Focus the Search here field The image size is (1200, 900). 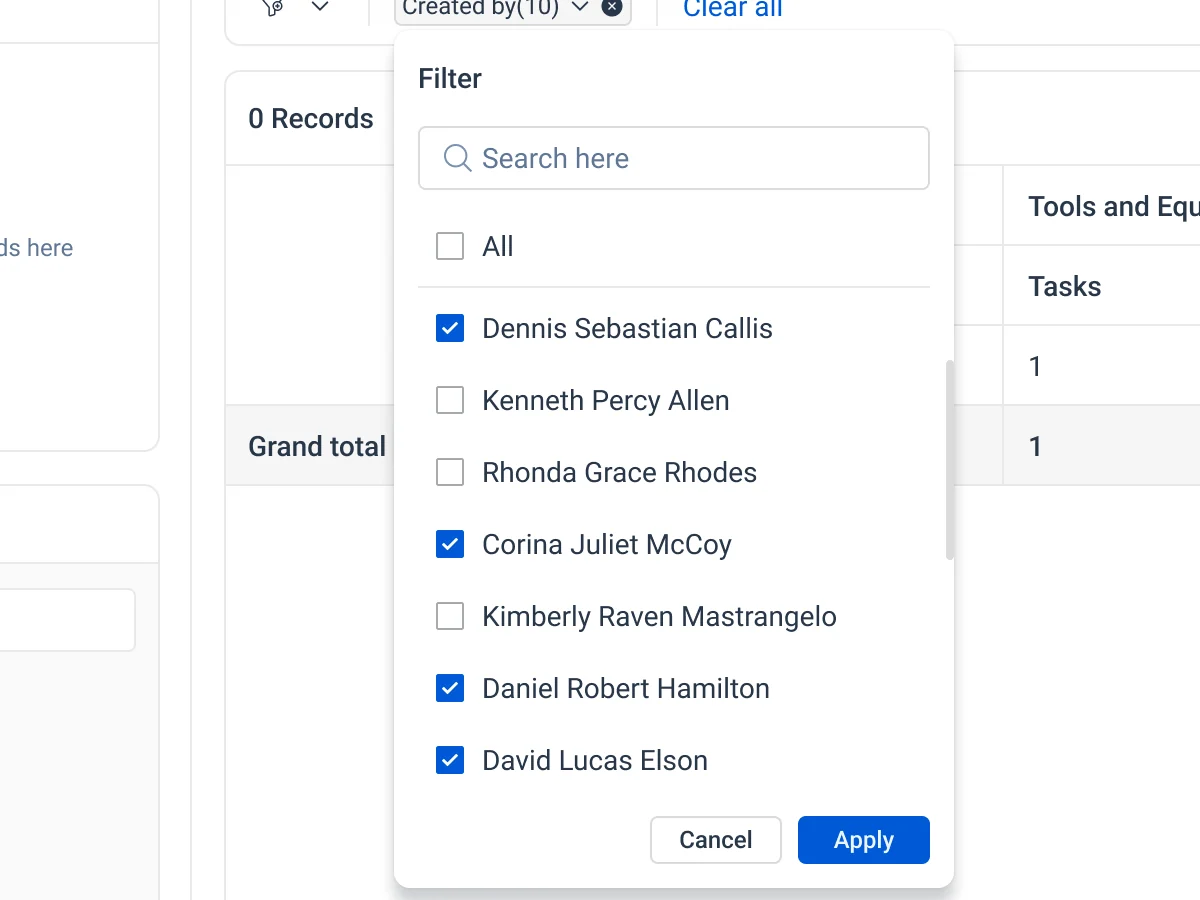674,158
